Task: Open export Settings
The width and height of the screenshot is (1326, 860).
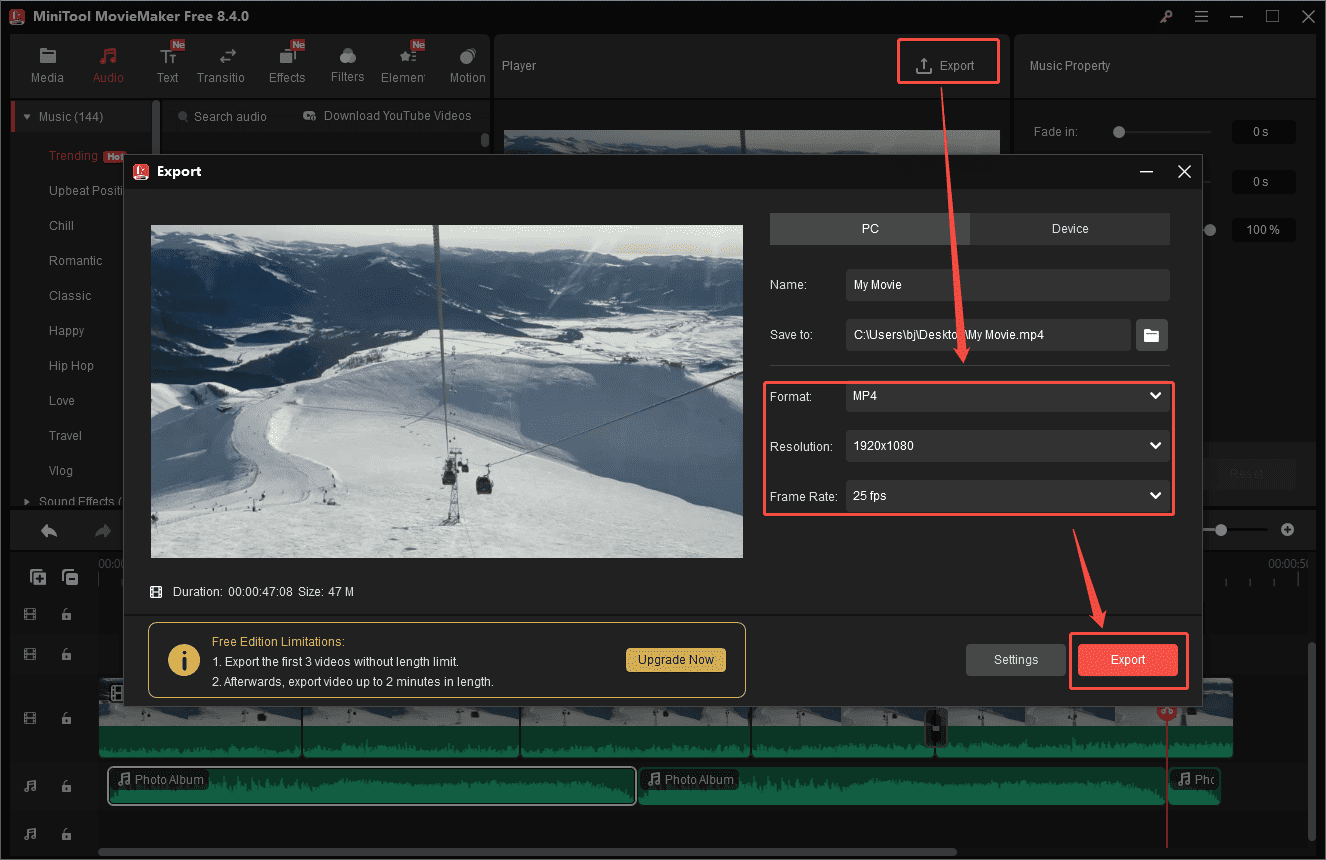Action: point(1016,660)
